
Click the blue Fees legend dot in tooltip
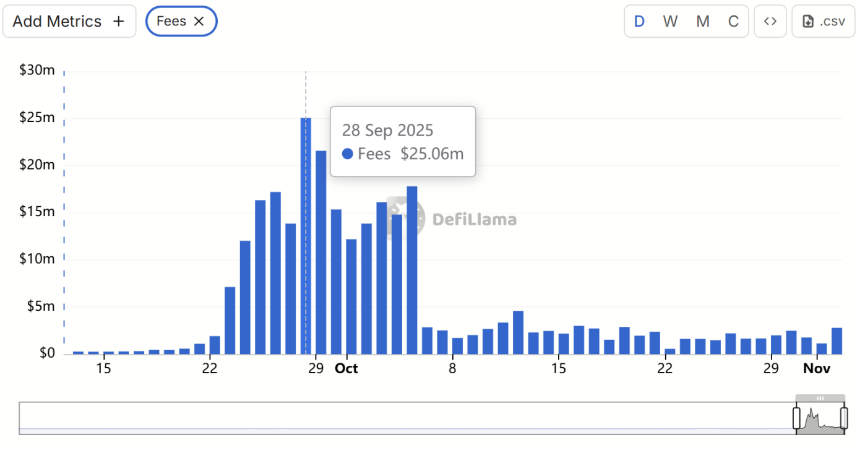(347, 154)
